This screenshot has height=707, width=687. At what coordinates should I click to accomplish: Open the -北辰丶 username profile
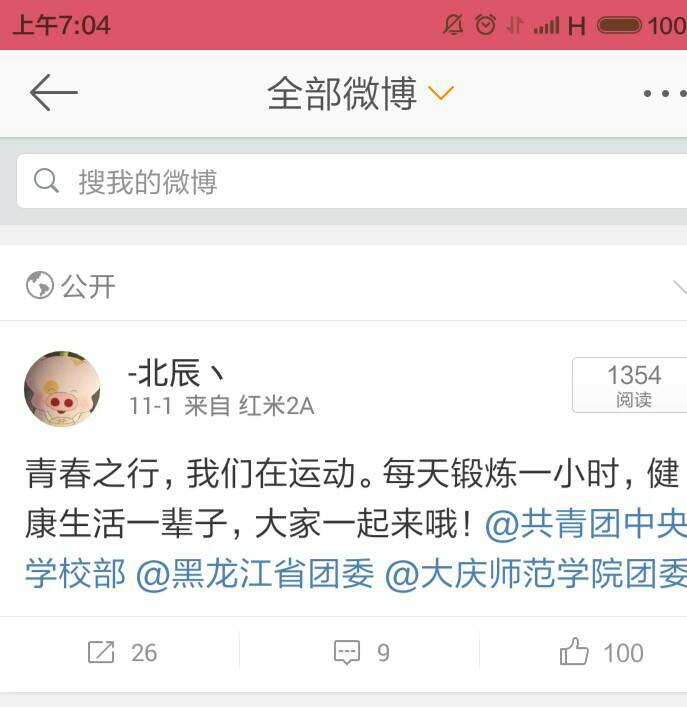click(176, 373)
